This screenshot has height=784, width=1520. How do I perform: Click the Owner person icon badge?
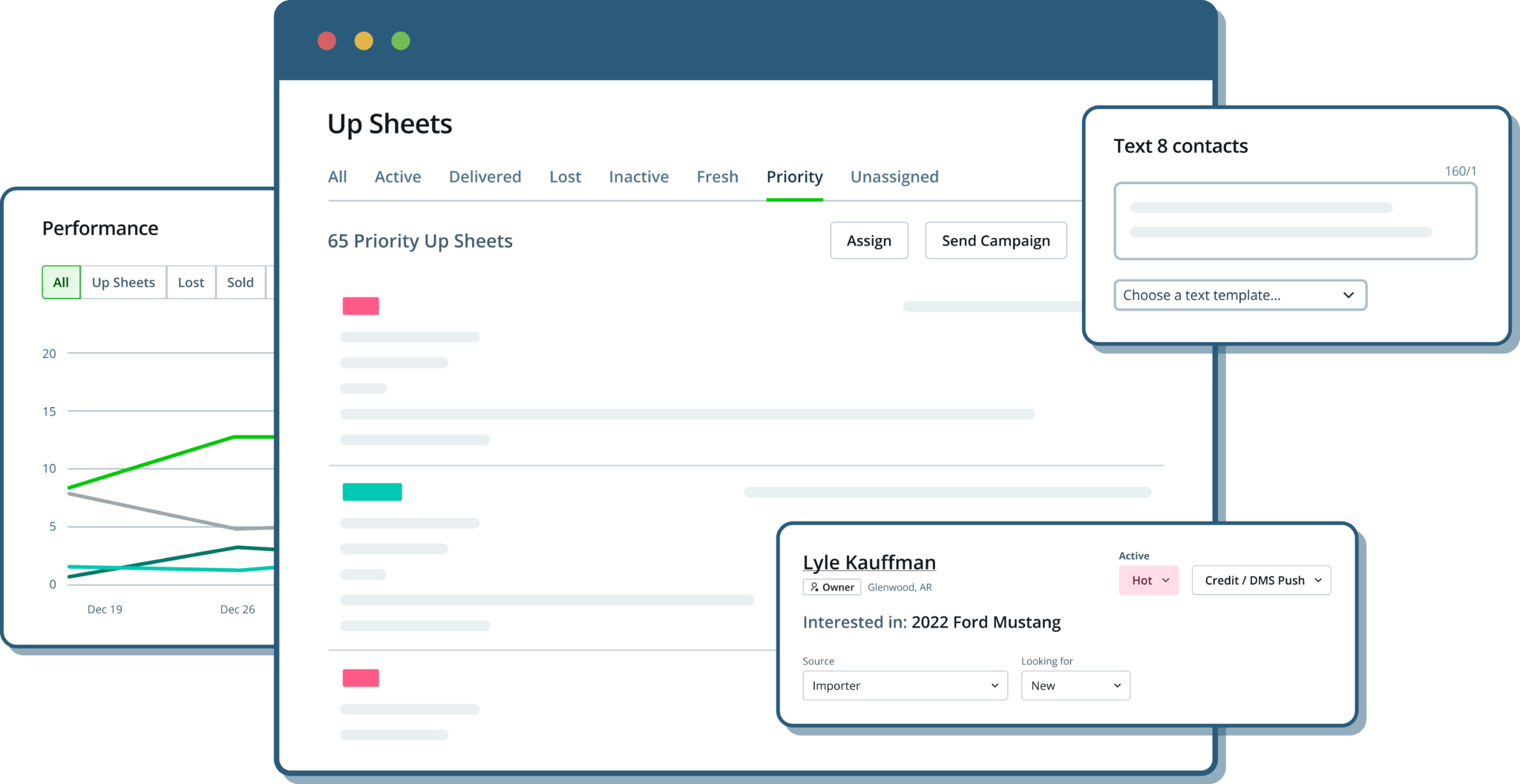click(831, 587)
